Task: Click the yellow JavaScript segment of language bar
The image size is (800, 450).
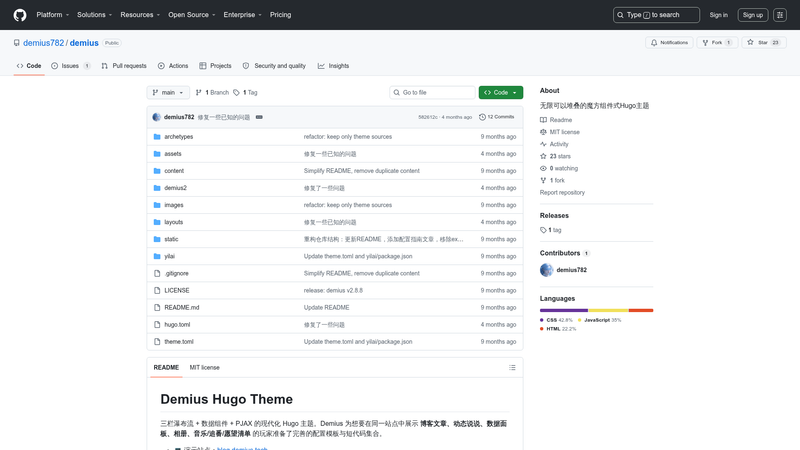Action: 608,310
